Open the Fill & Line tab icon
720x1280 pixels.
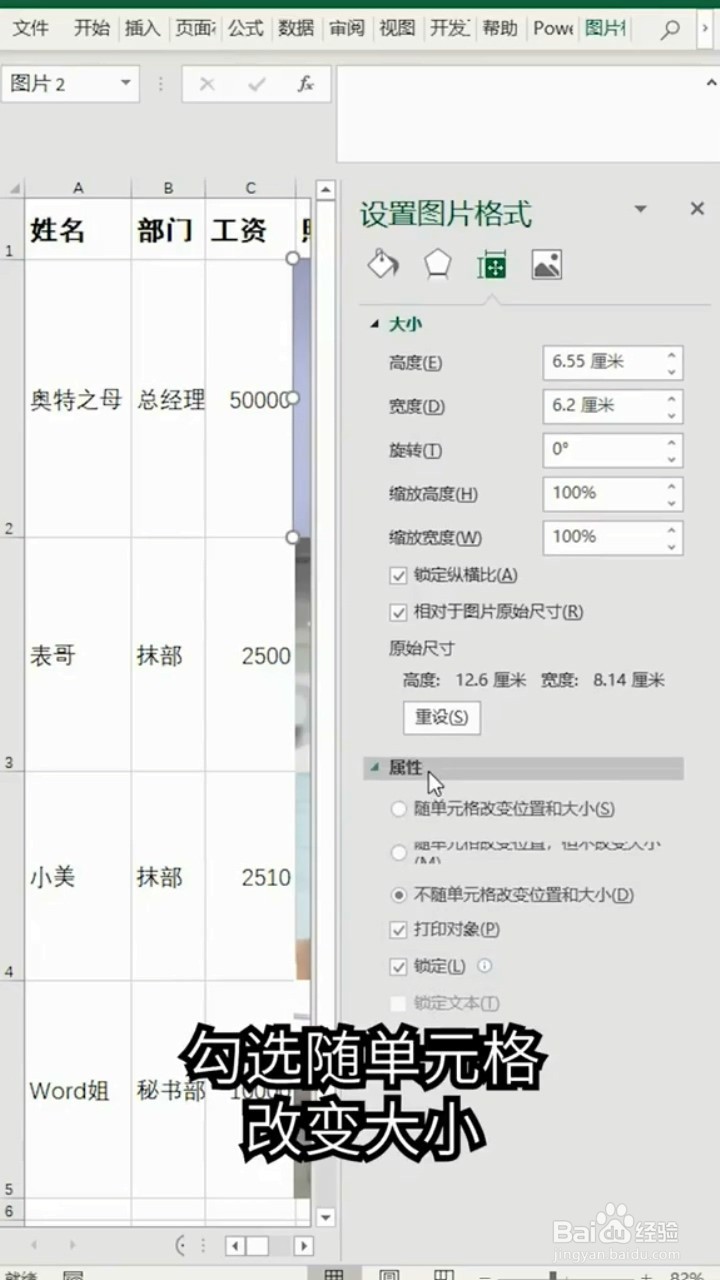(x=383, y=264)
